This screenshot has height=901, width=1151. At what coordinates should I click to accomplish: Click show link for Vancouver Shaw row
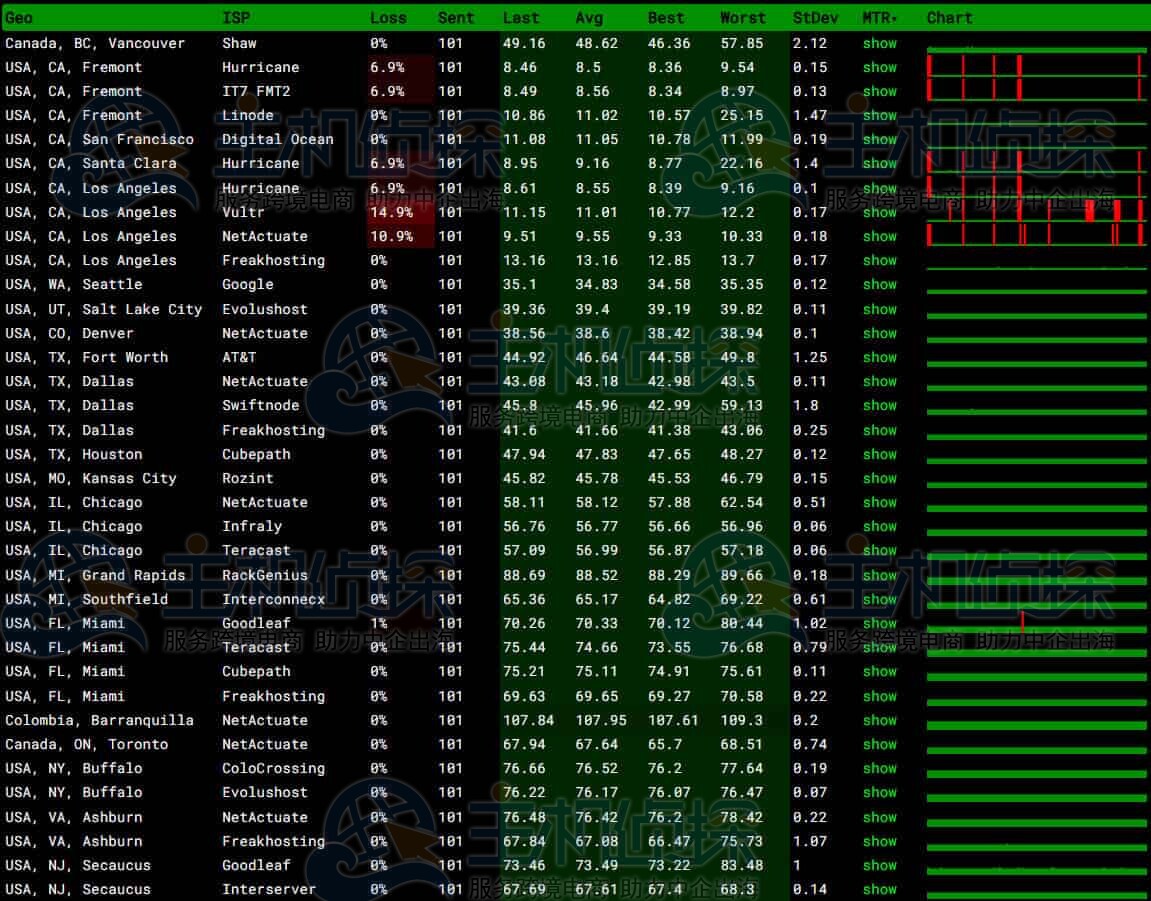[879, 43]
